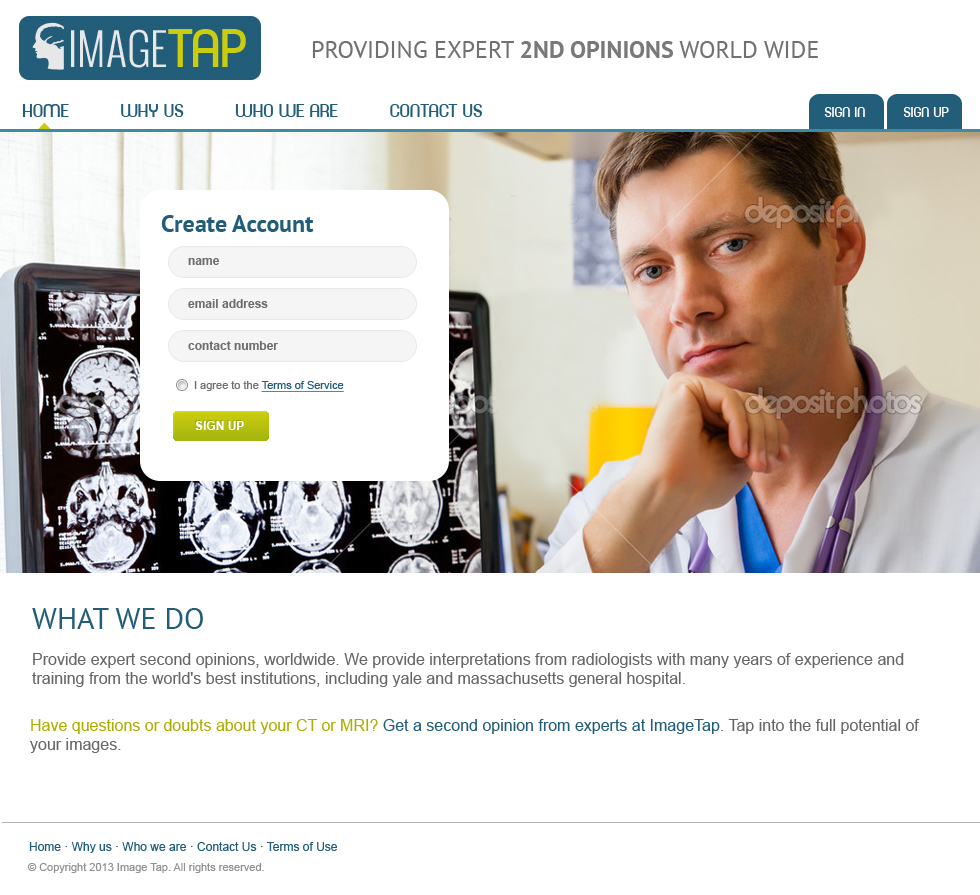Click the email address field

pos(292,304)
